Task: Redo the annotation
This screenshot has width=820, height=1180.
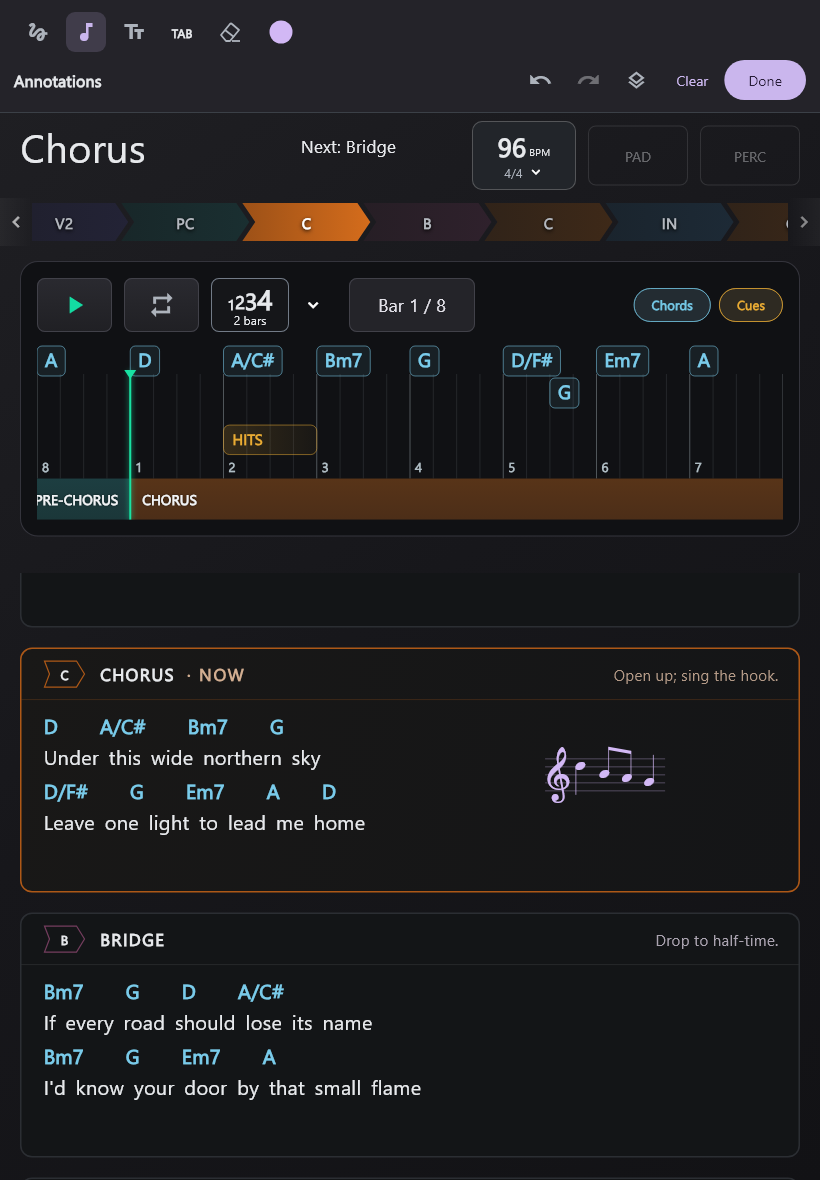Action: coord(588,81)
